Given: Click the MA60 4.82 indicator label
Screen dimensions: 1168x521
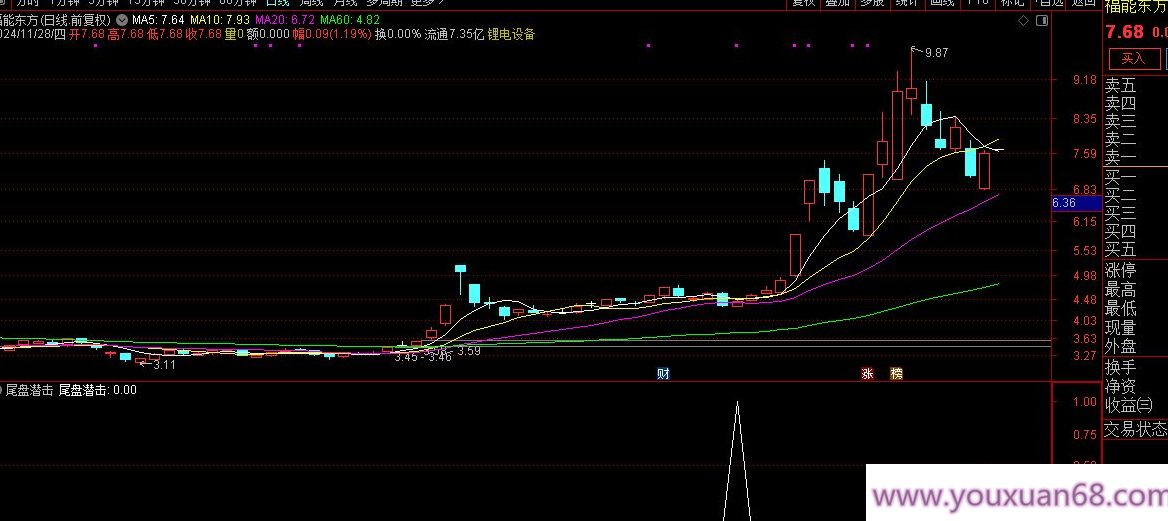Looking at the screenshot, I should coord(354,20).
